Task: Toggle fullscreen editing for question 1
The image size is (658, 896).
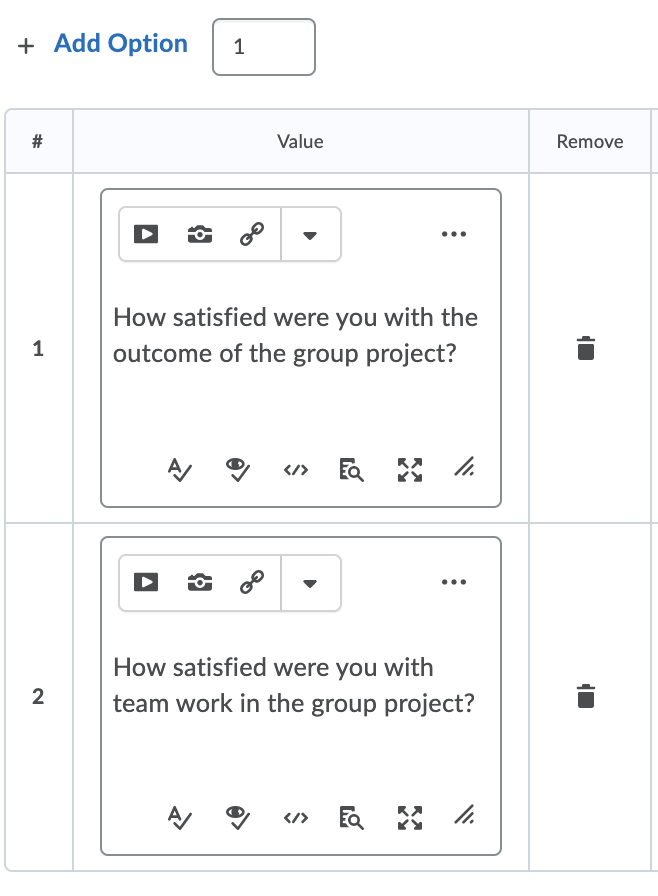Action: click(x=409, y=469)
